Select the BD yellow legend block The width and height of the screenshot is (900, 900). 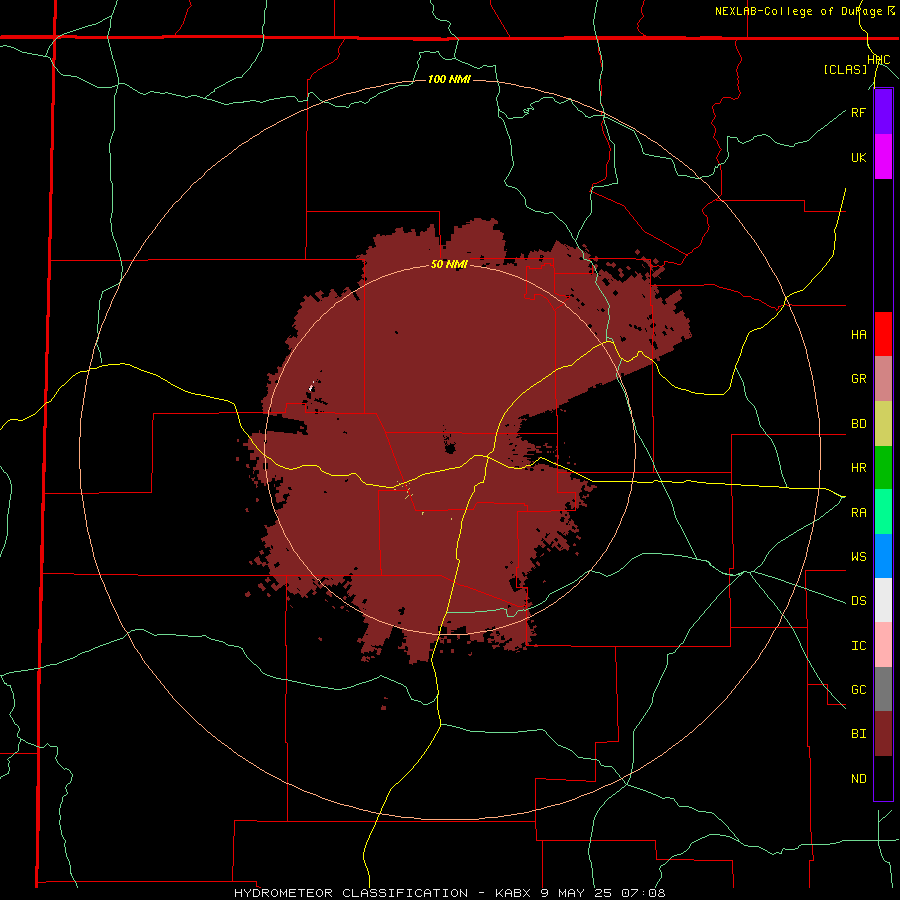[x=883, y=424]
